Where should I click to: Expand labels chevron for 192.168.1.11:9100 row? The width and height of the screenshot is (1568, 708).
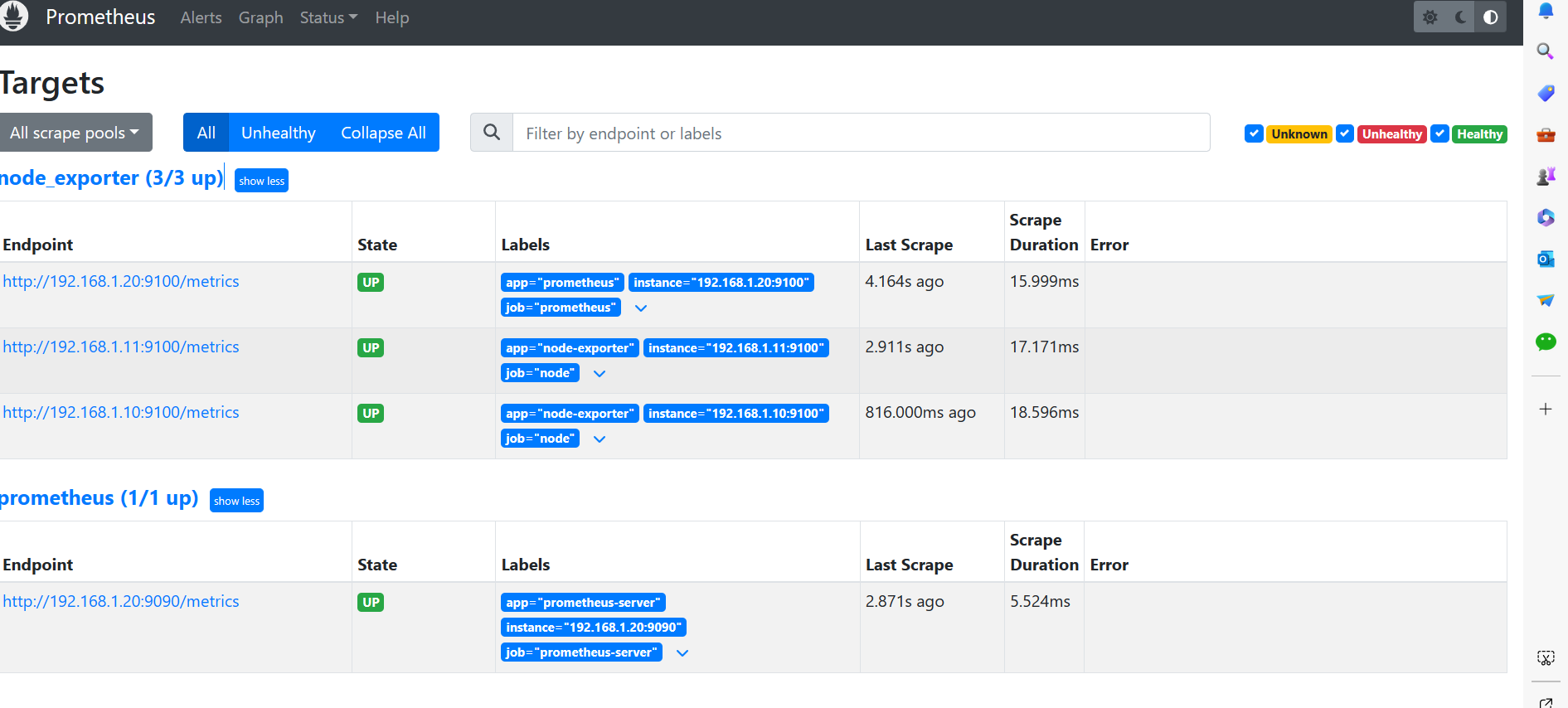tap(600, 373)
